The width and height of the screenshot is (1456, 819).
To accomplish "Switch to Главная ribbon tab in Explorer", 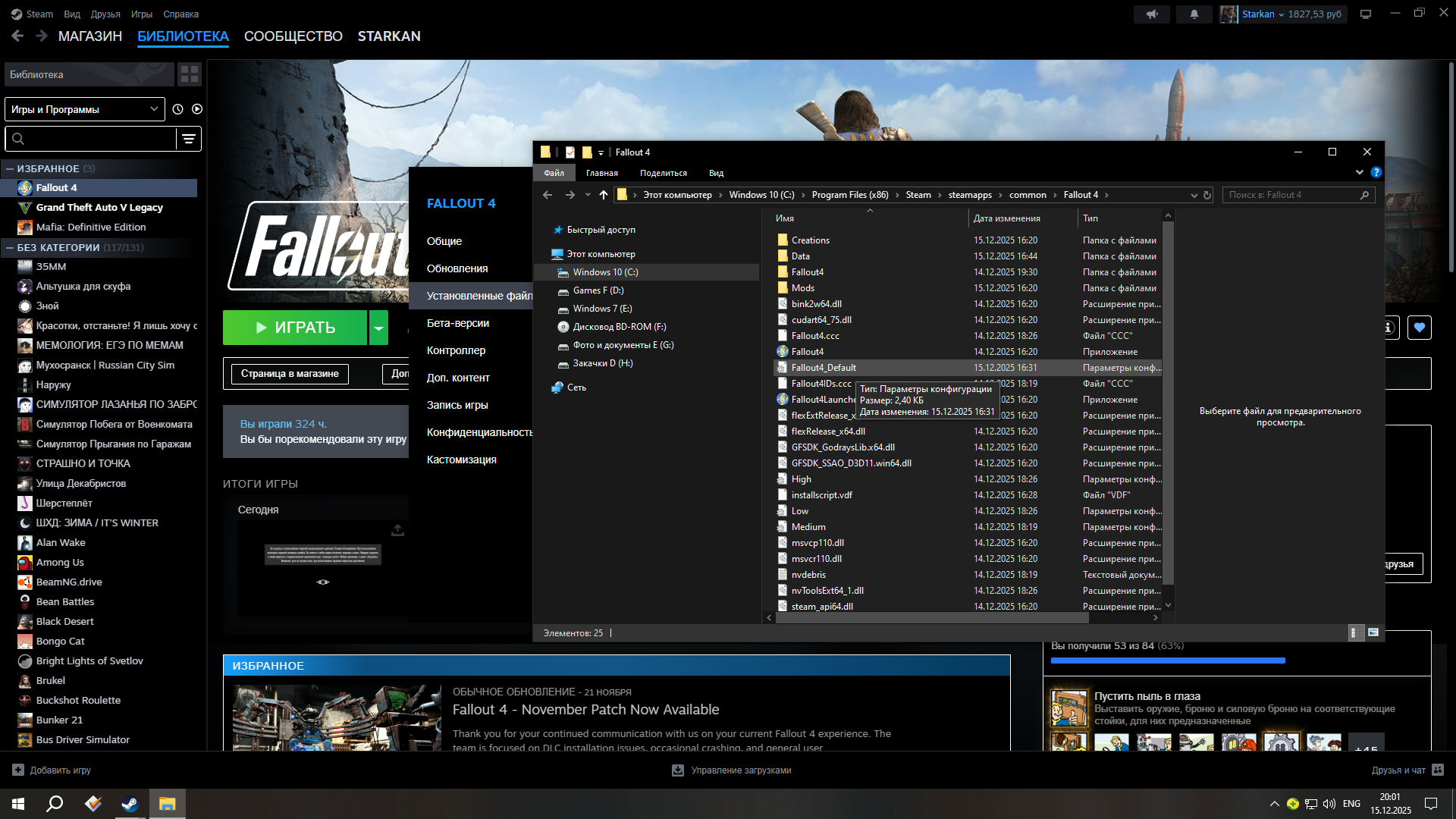I will click(602, 173).
